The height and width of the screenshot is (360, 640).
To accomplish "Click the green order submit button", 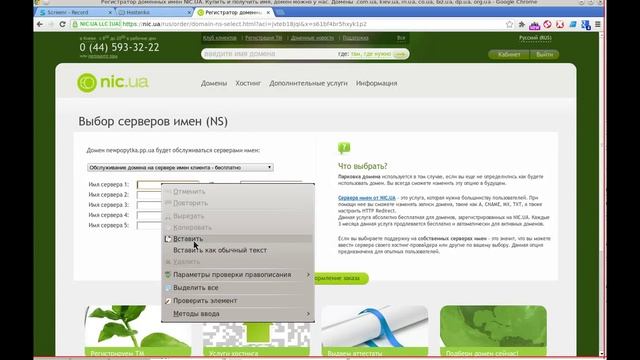I will (x=341, y=278).
